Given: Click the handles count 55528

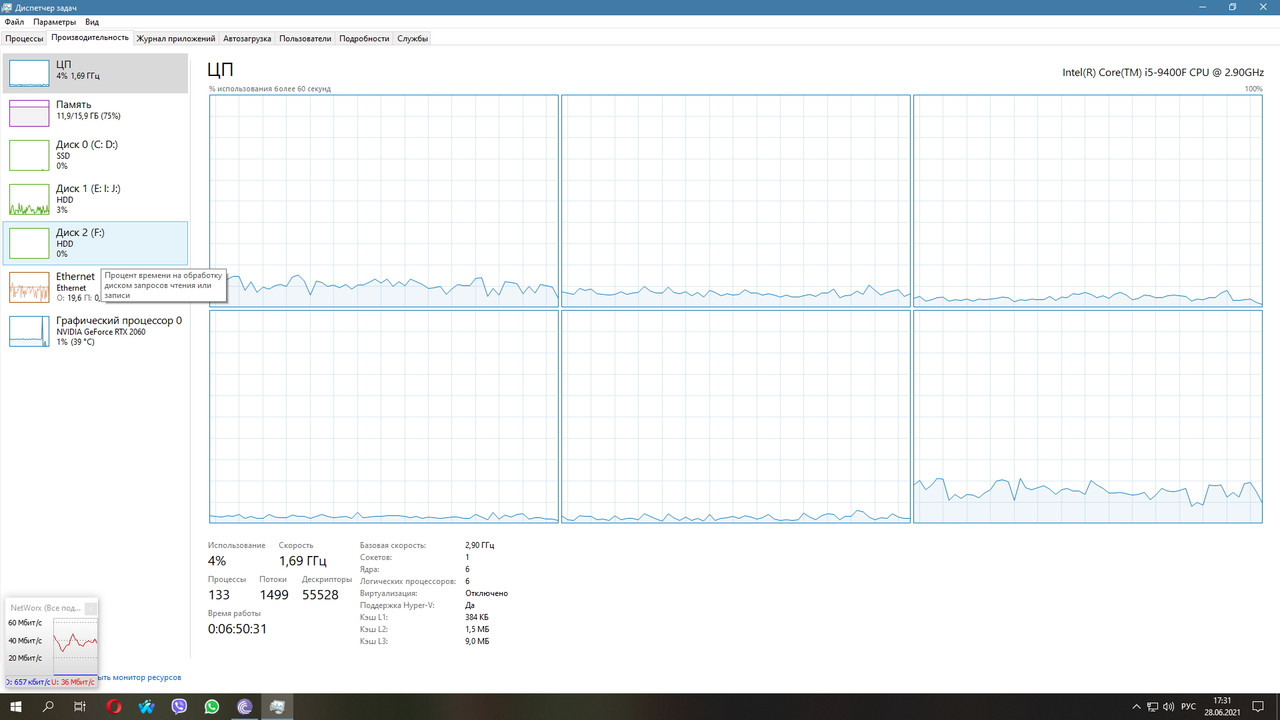Looking at the screenshot, I should [320, 595].
